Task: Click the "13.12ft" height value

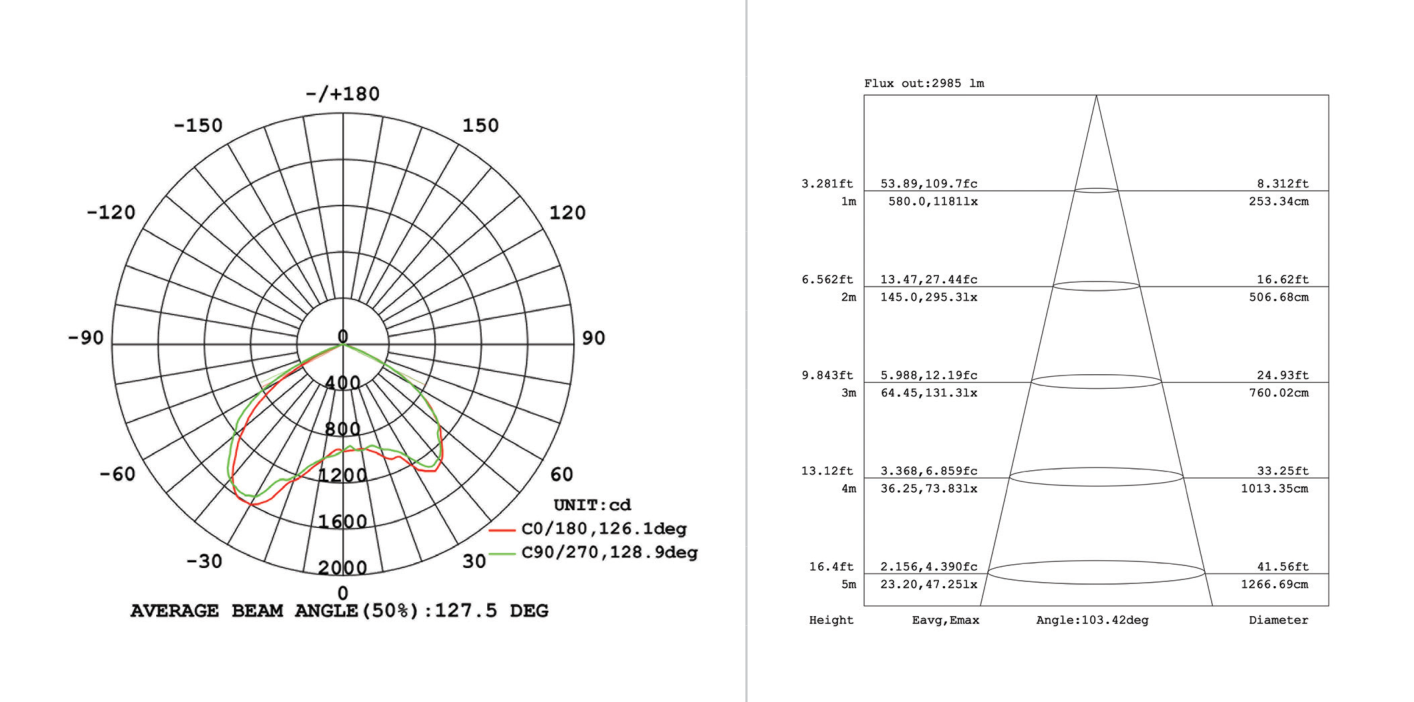Action: [x=828, y=472]
